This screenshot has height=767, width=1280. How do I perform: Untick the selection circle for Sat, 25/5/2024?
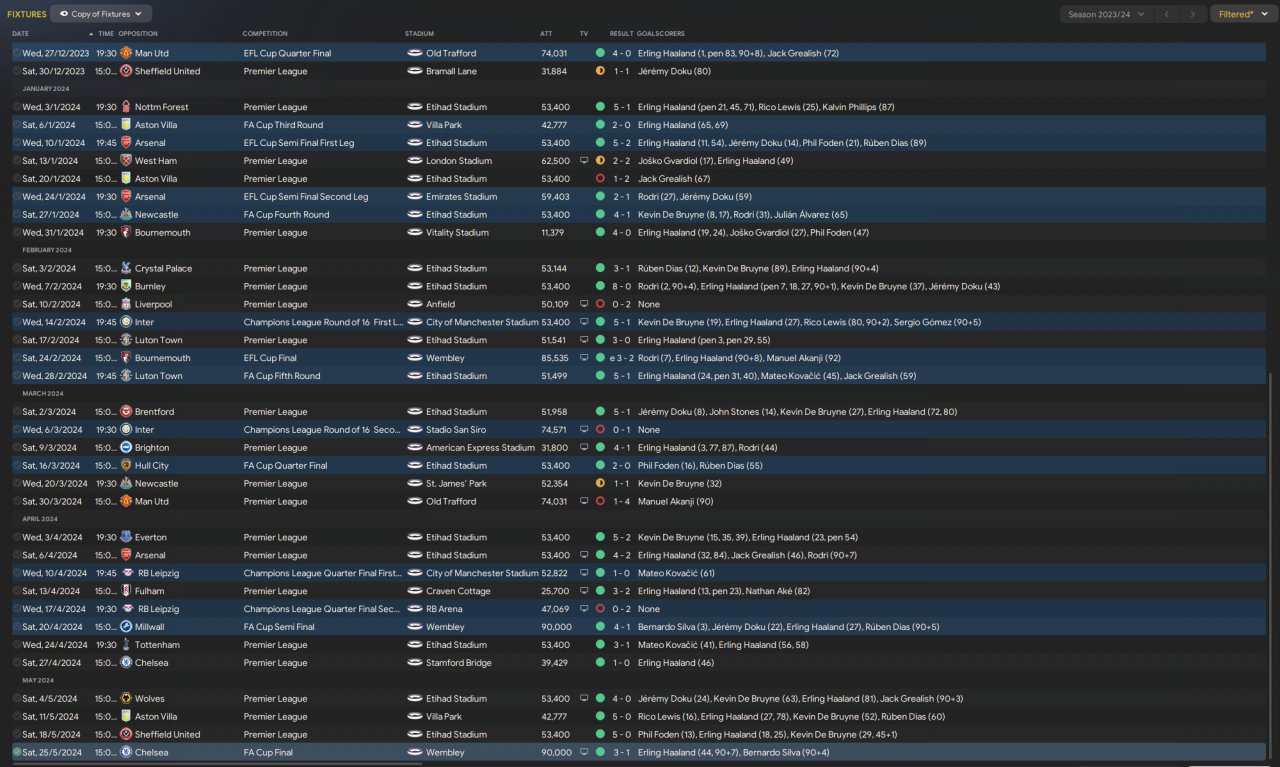coord(17,753)
